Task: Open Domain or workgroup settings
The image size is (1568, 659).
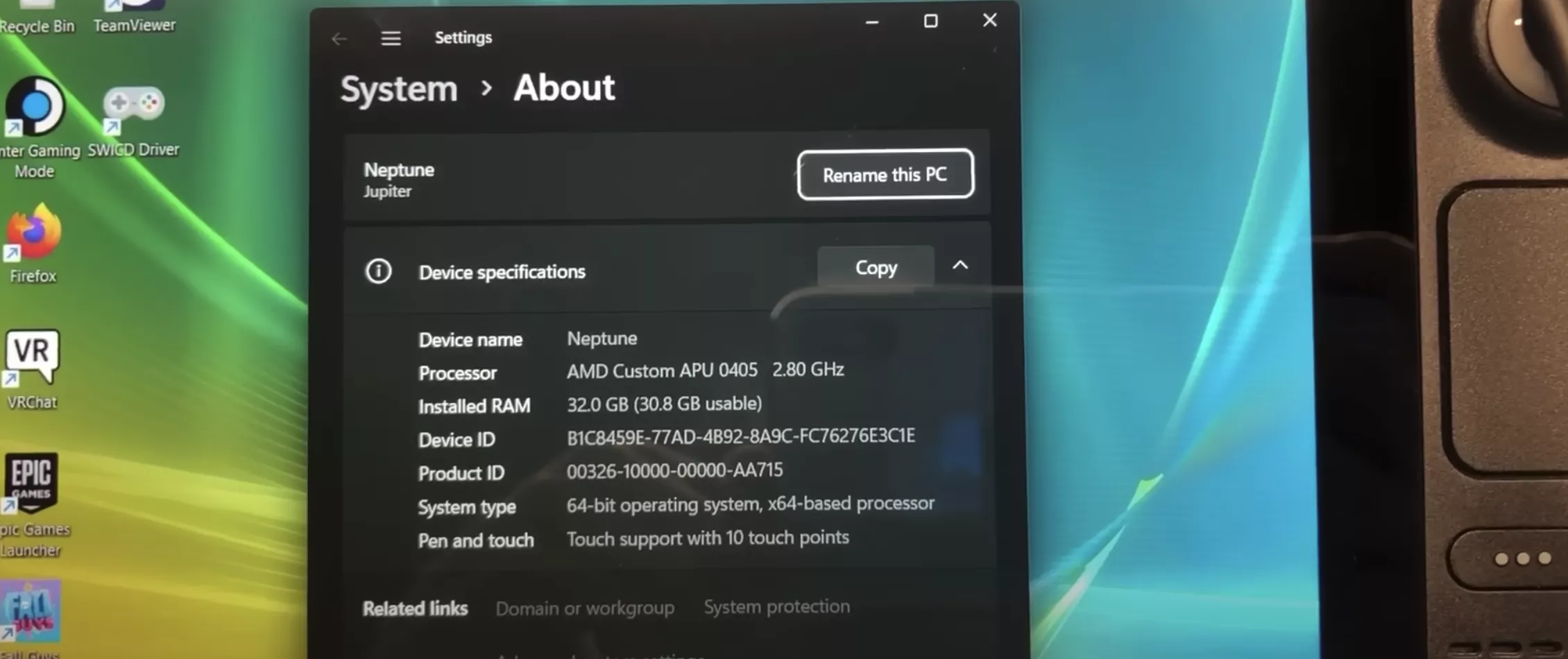Action: pyautogui.click(x=585, y=608)
